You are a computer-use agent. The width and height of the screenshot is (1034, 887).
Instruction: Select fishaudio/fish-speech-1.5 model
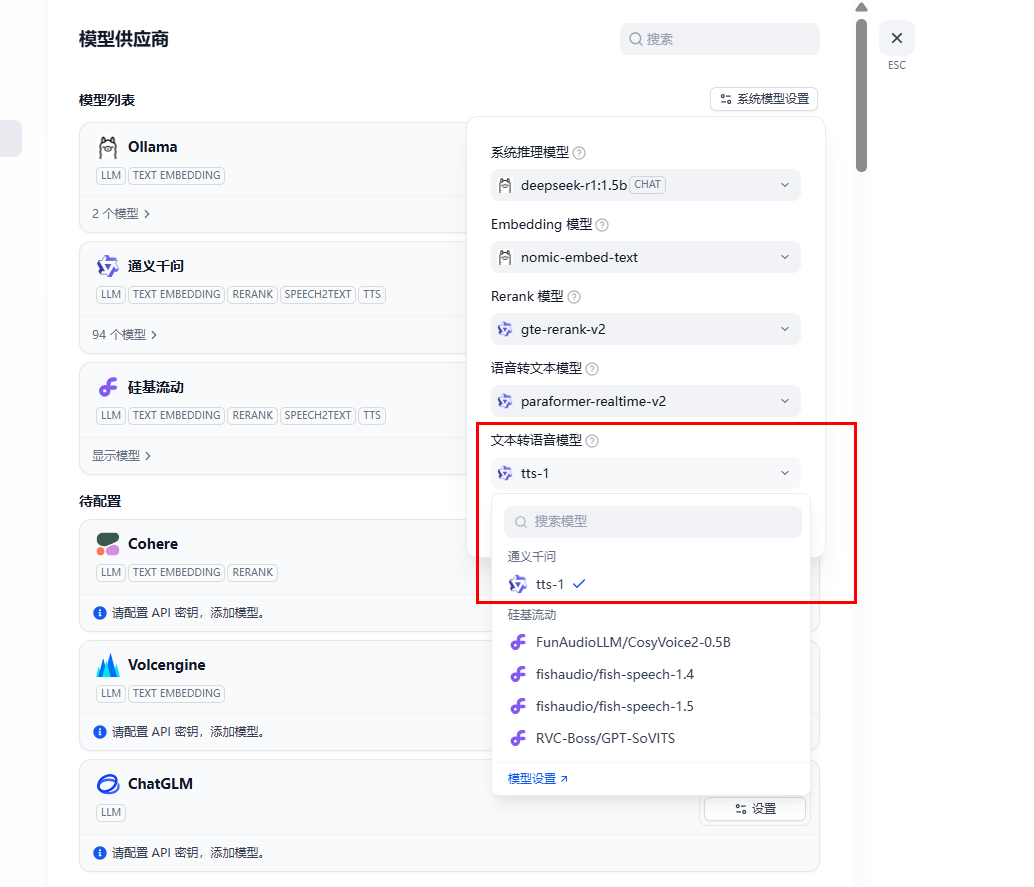[651, 706]
